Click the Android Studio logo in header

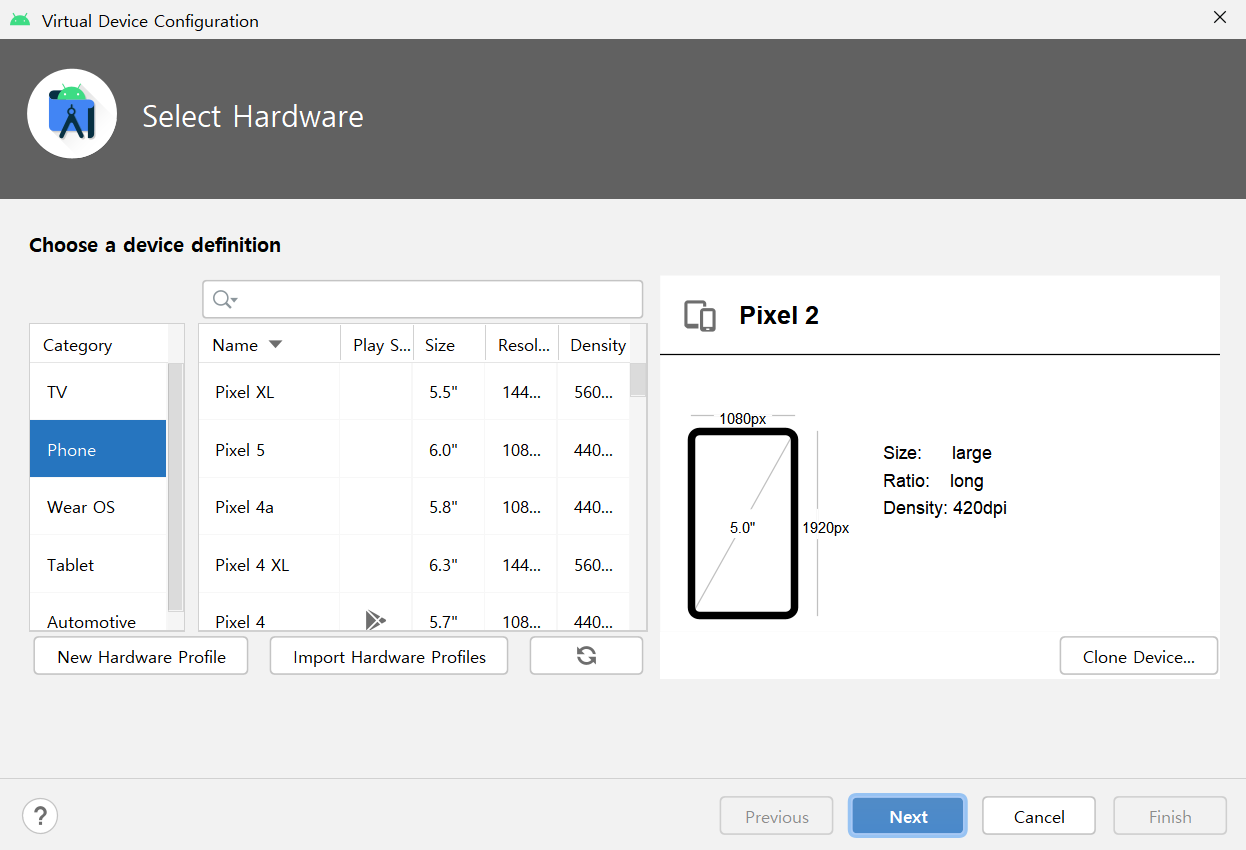click(72, 114)
